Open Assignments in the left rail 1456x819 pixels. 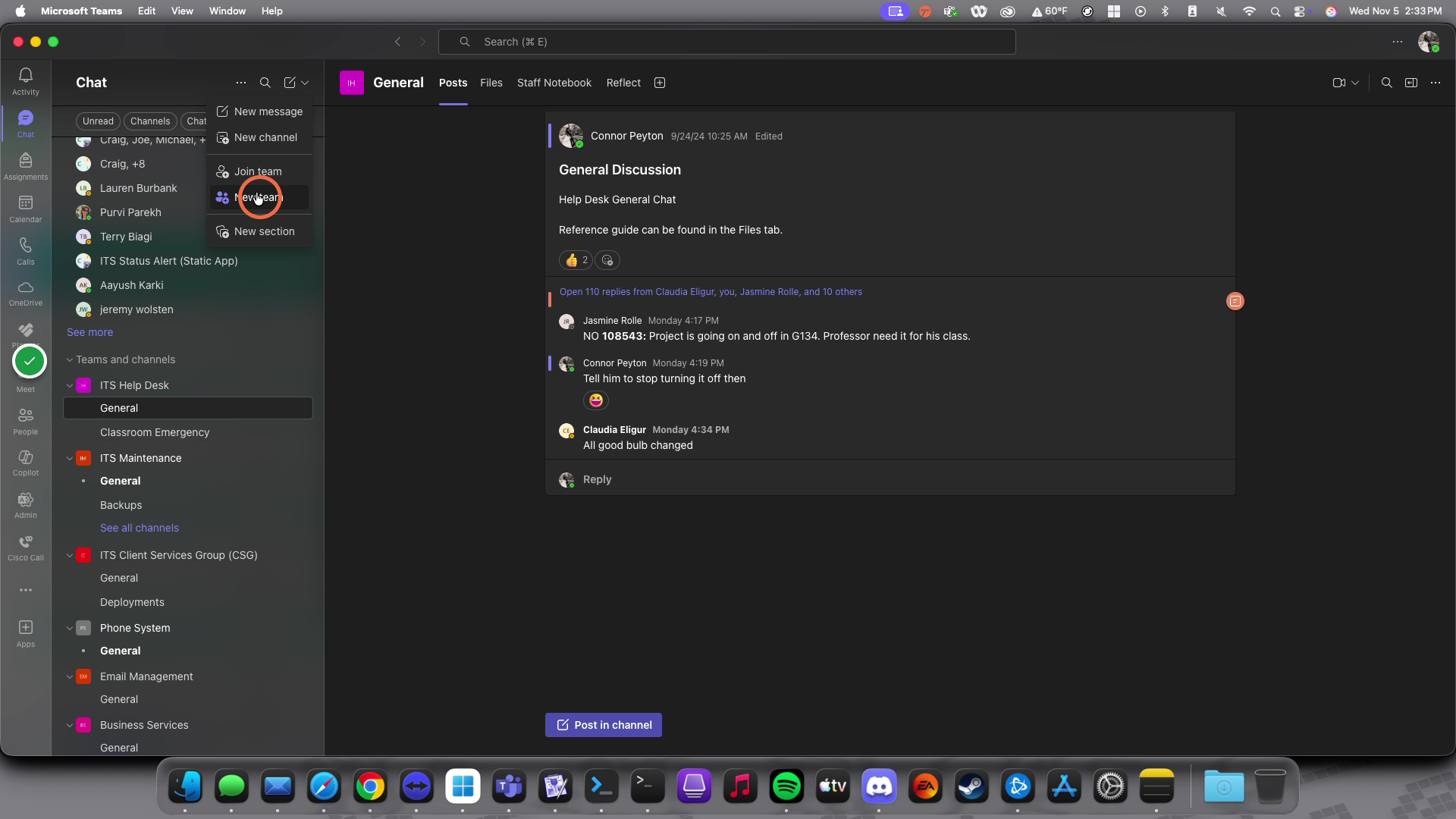[x=26, y=166]
